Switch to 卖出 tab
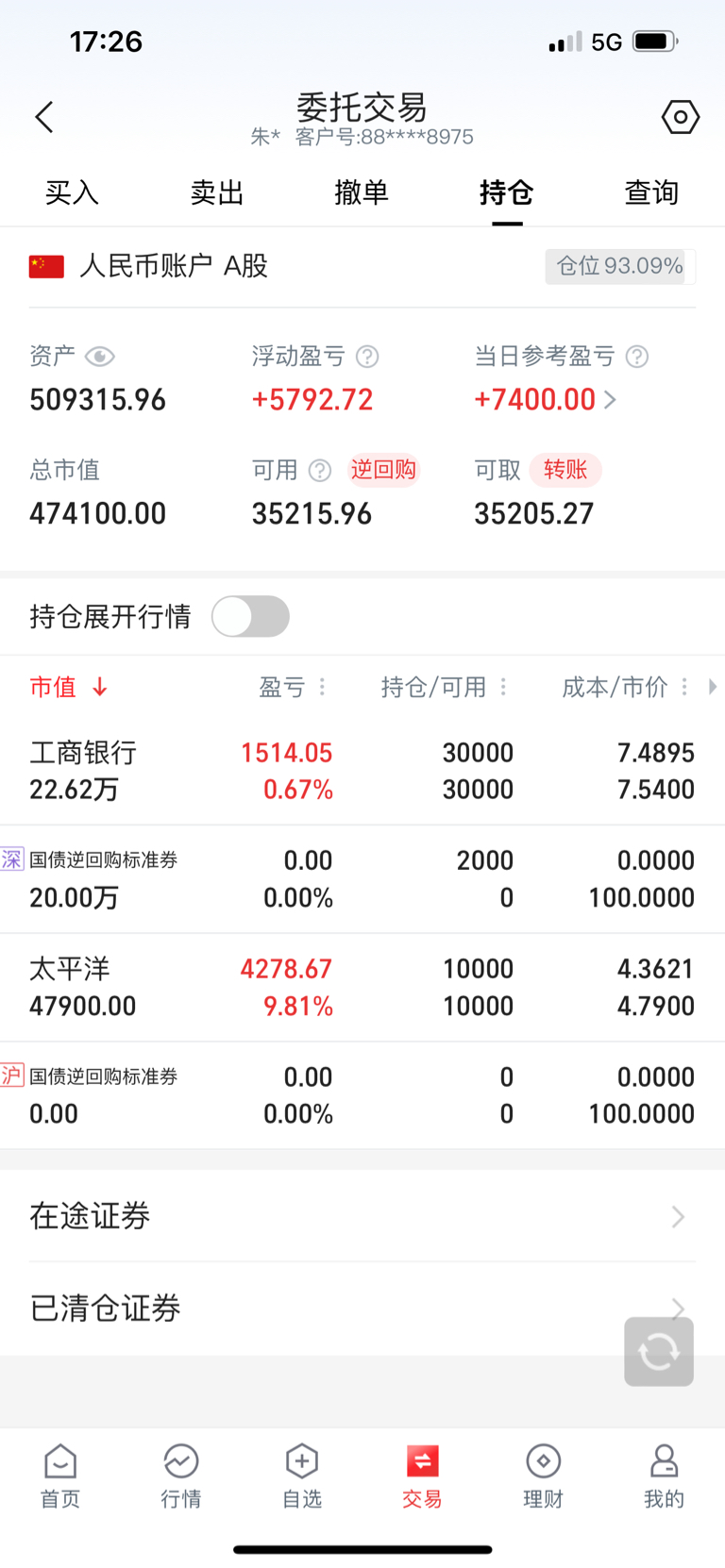 tap(217, 192)
